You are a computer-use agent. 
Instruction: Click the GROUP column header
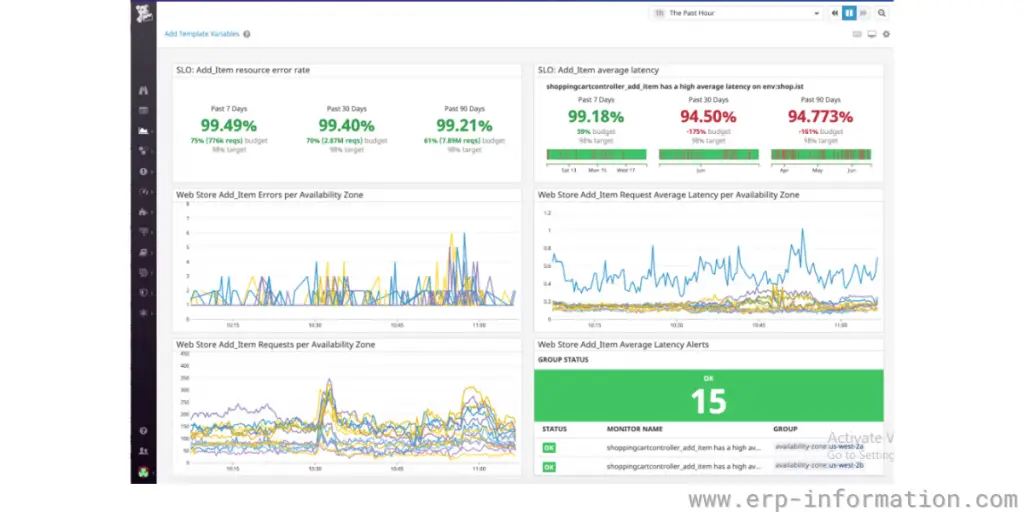786,429
